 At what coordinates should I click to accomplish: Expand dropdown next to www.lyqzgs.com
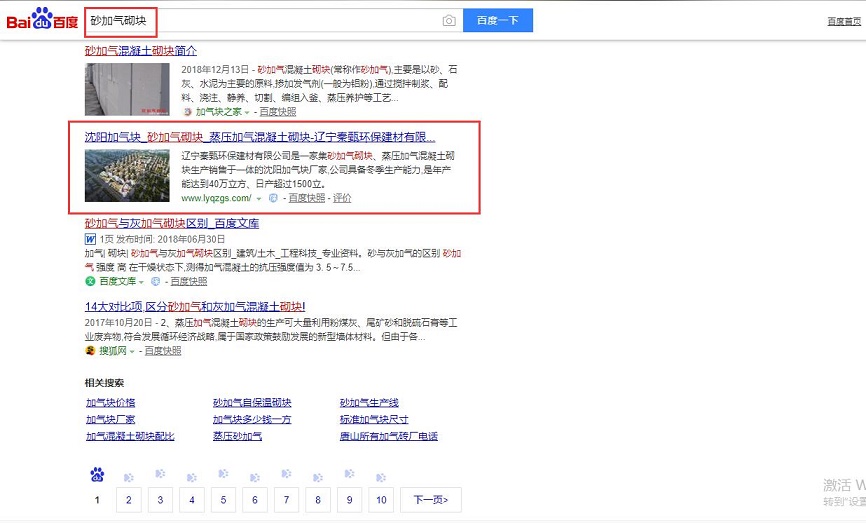[258, 198]
